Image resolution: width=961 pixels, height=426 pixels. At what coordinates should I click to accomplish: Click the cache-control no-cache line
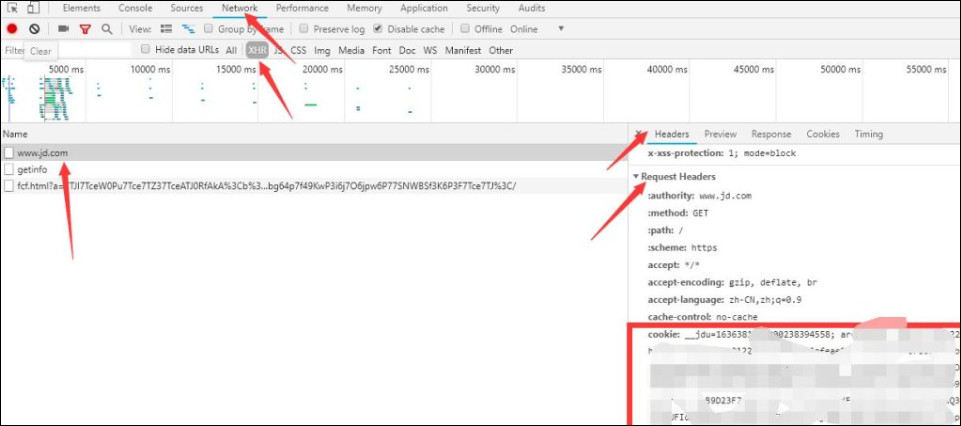[702, 317]
